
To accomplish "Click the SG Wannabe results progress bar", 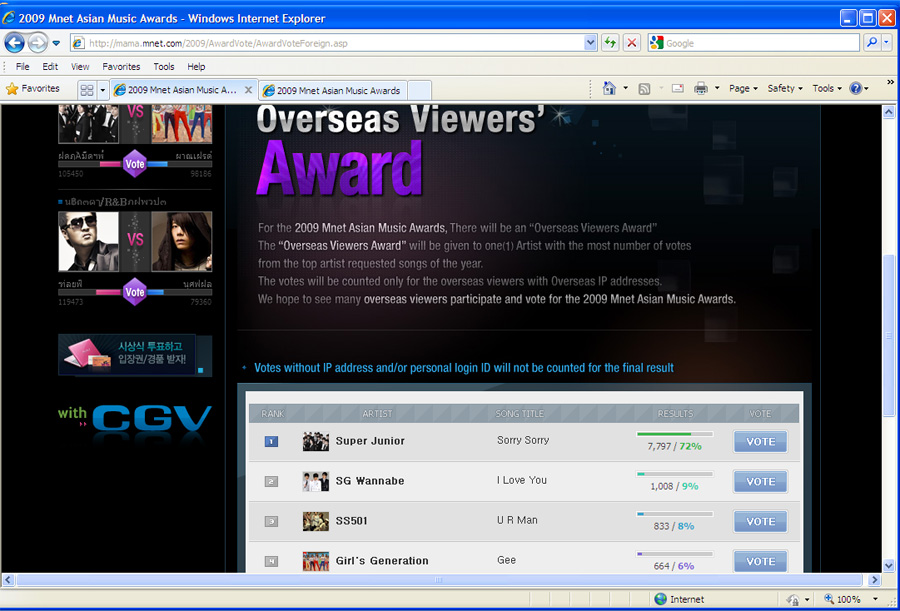I will coord(674,474).
